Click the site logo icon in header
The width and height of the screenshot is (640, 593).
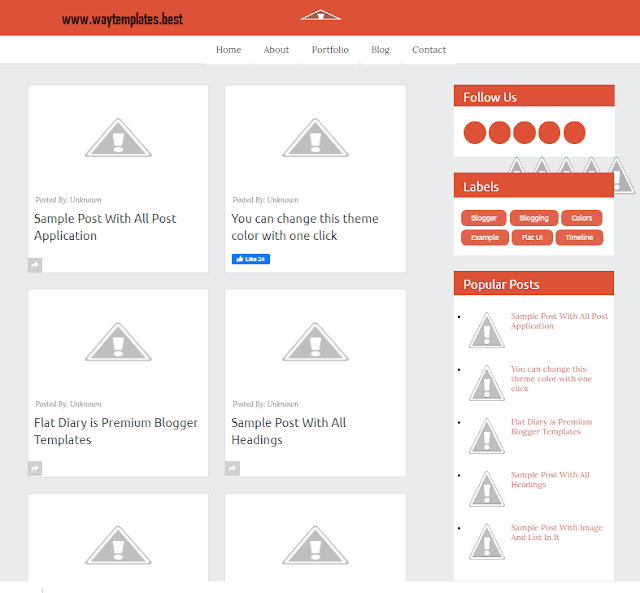(x=321, y=15)
